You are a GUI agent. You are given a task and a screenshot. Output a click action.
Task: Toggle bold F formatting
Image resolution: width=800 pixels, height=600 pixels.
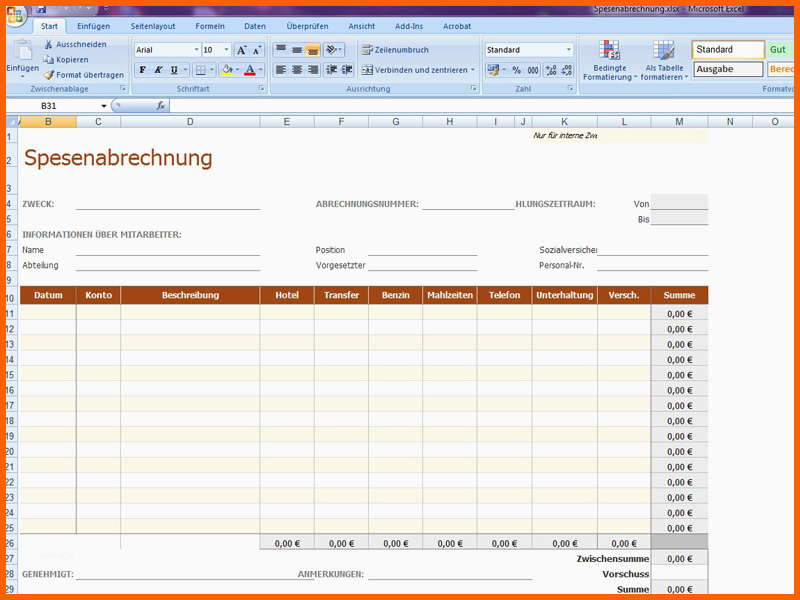click(x=142, y=70)
